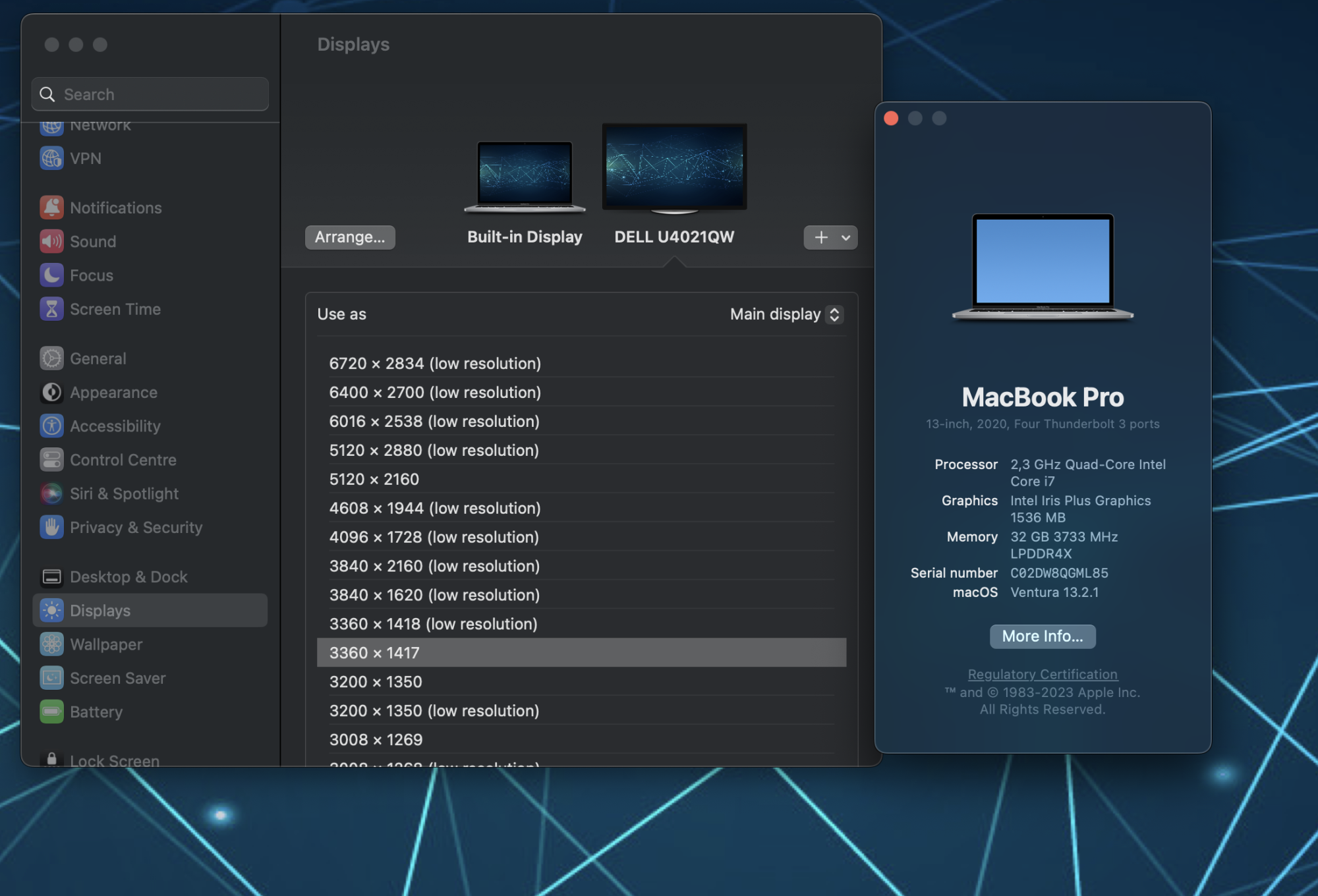Open Accessibility icon in sidebar

(x=51, y=426)
